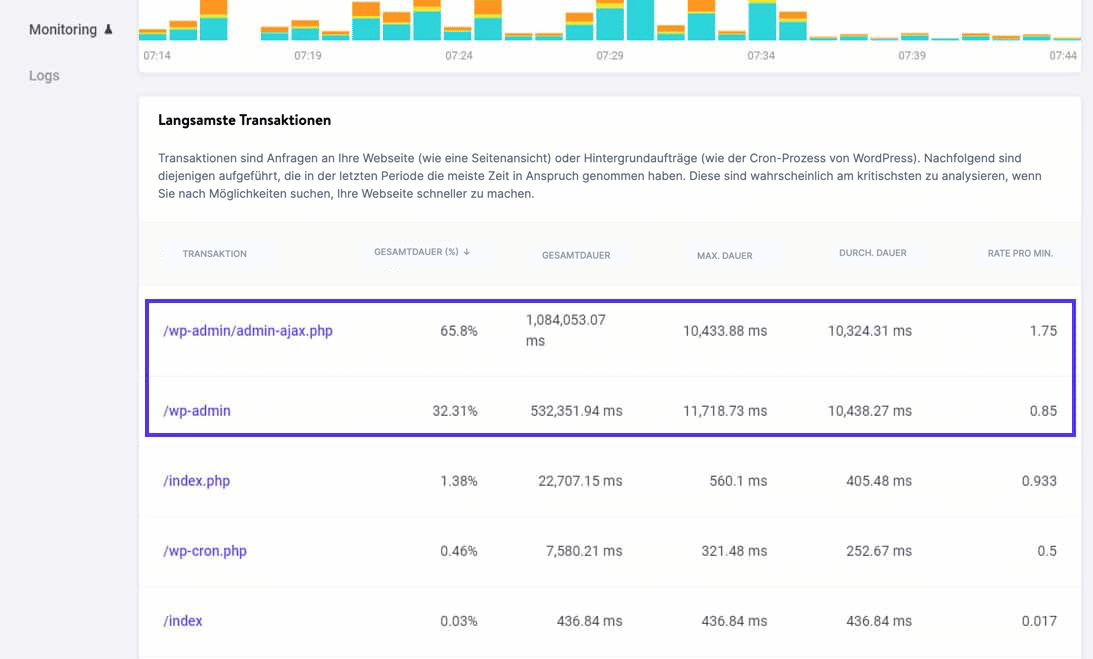The image size is (1093, 659).
Task: Open the /wp-admin/admin-ajax.php transaction details
Action: (246, 330)
